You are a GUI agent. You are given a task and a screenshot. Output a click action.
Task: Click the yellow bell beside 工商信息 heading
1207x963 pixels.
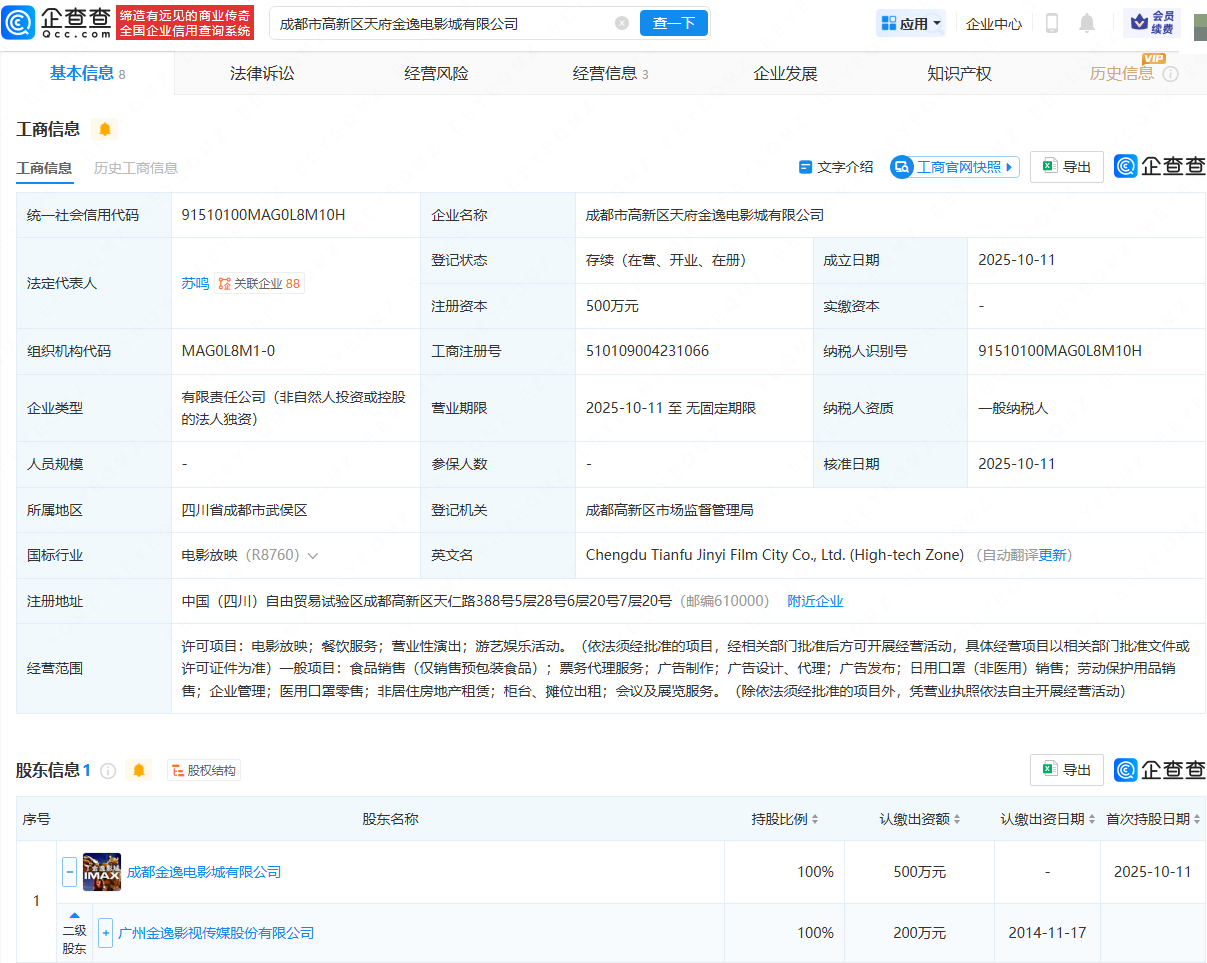tap(105, 129)
